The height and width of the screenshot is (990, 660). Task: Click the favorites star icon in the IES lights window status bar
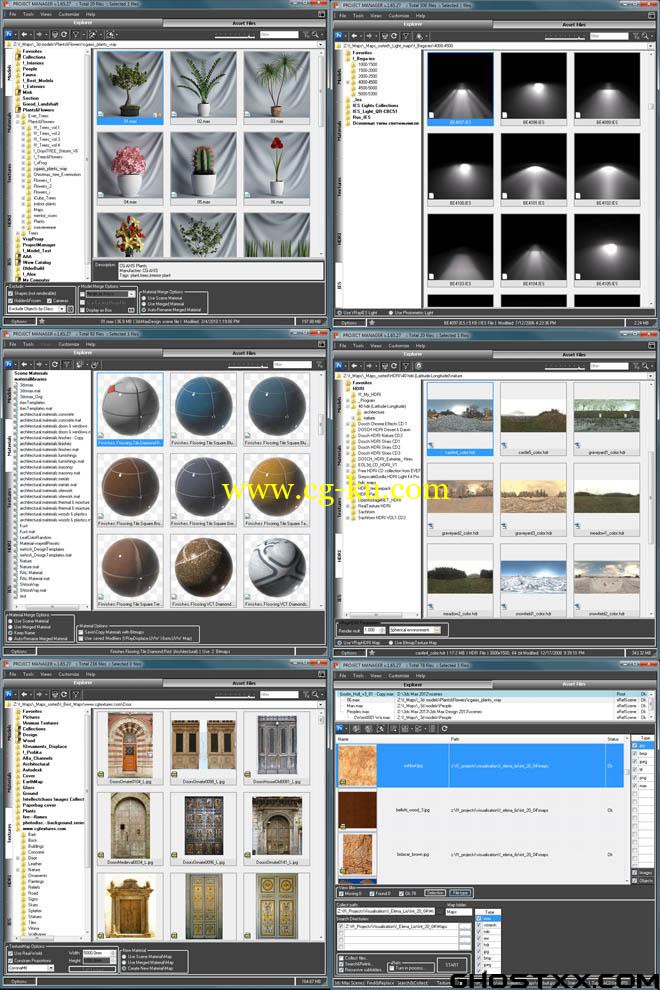[x=371, y=323]
